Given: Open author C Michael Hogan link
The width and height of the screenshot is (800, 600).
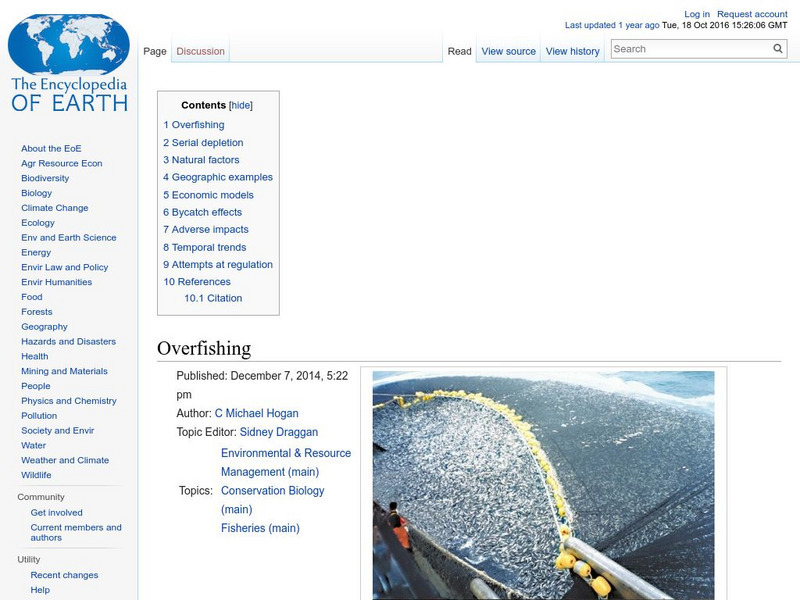Looking at the screenshot, I should [257, 413].
